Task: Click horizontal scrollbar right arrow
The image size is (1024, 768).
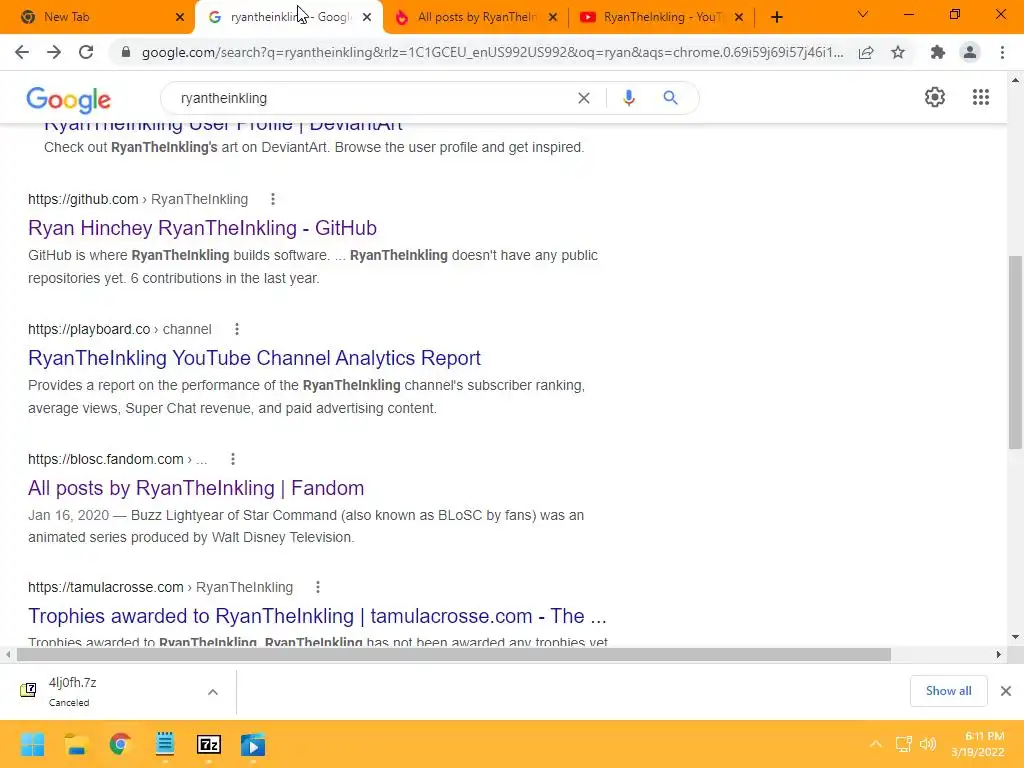Action: click(999, 654)
